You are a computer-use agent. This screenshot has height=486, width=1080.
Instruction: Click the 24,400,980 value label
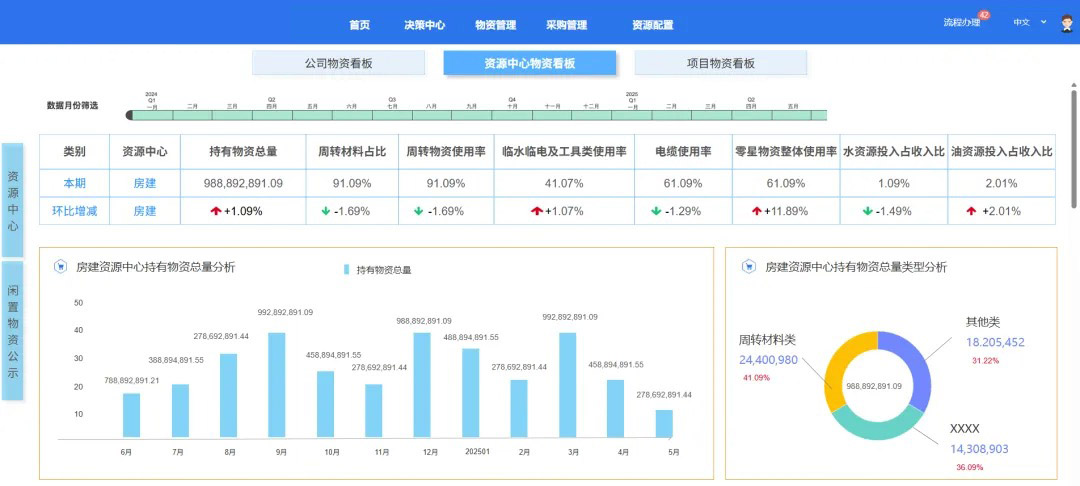point(768,359)
